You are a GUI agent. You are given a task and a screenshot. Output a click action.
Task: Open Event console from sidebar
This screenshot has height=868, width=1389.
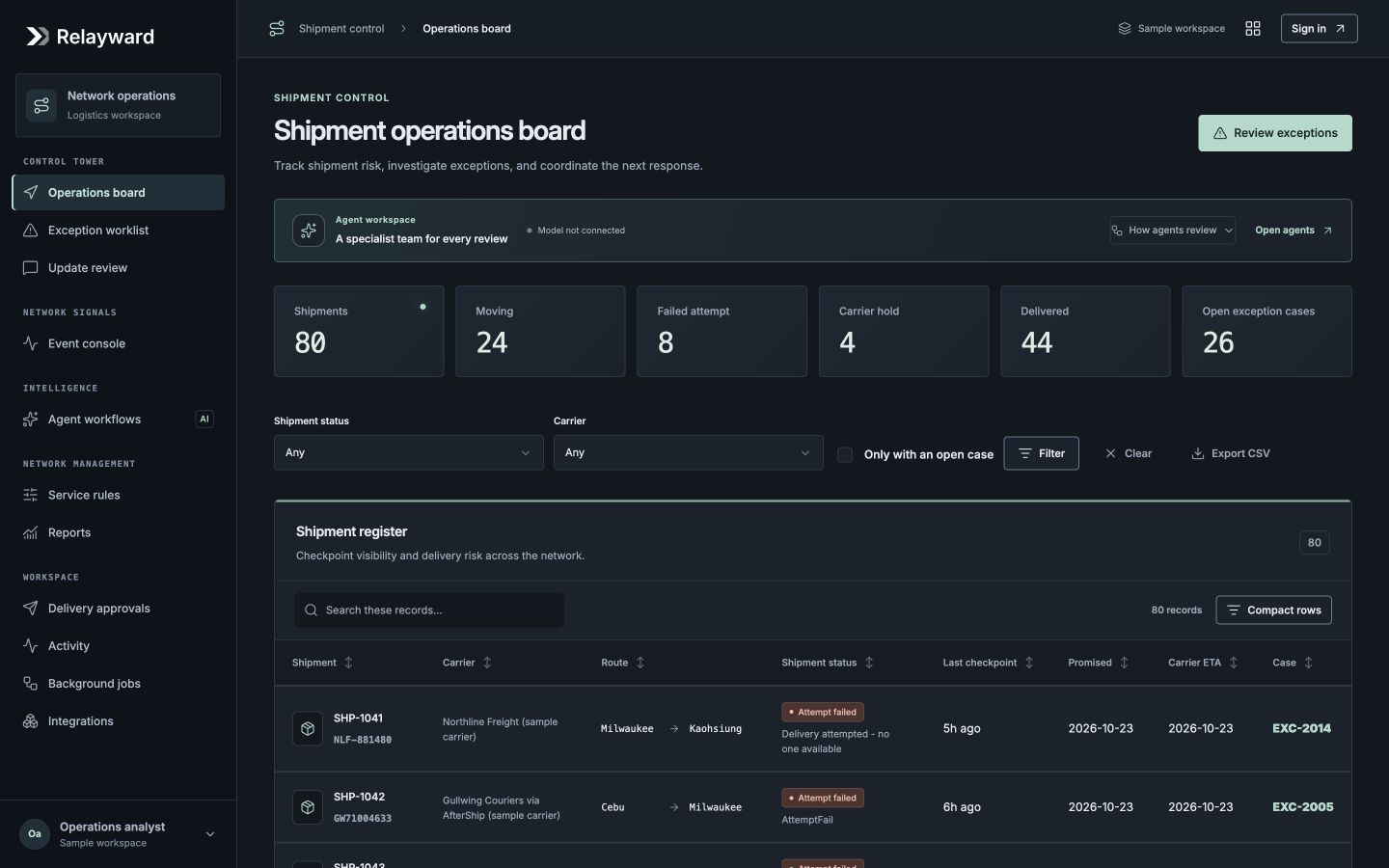tap(119, 343)
